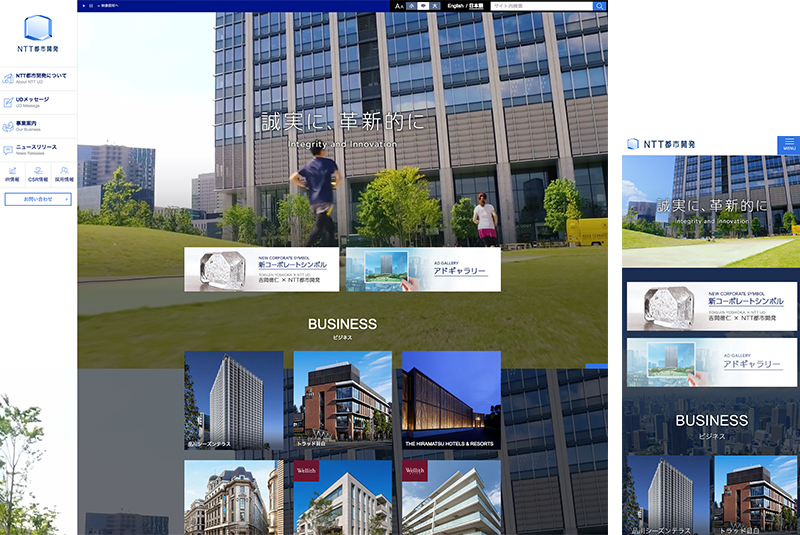
Task: Click the 誠実に、革新的に hero headline on desktop
Action: 343,121
